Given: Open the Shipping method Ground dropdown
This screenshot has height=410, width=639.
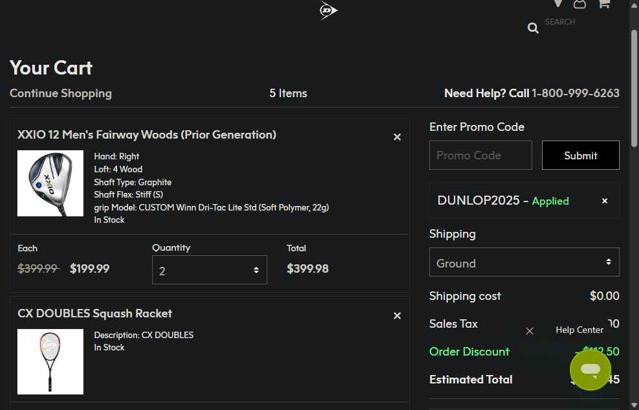Looking at the screenshot, I should (524, 262).
